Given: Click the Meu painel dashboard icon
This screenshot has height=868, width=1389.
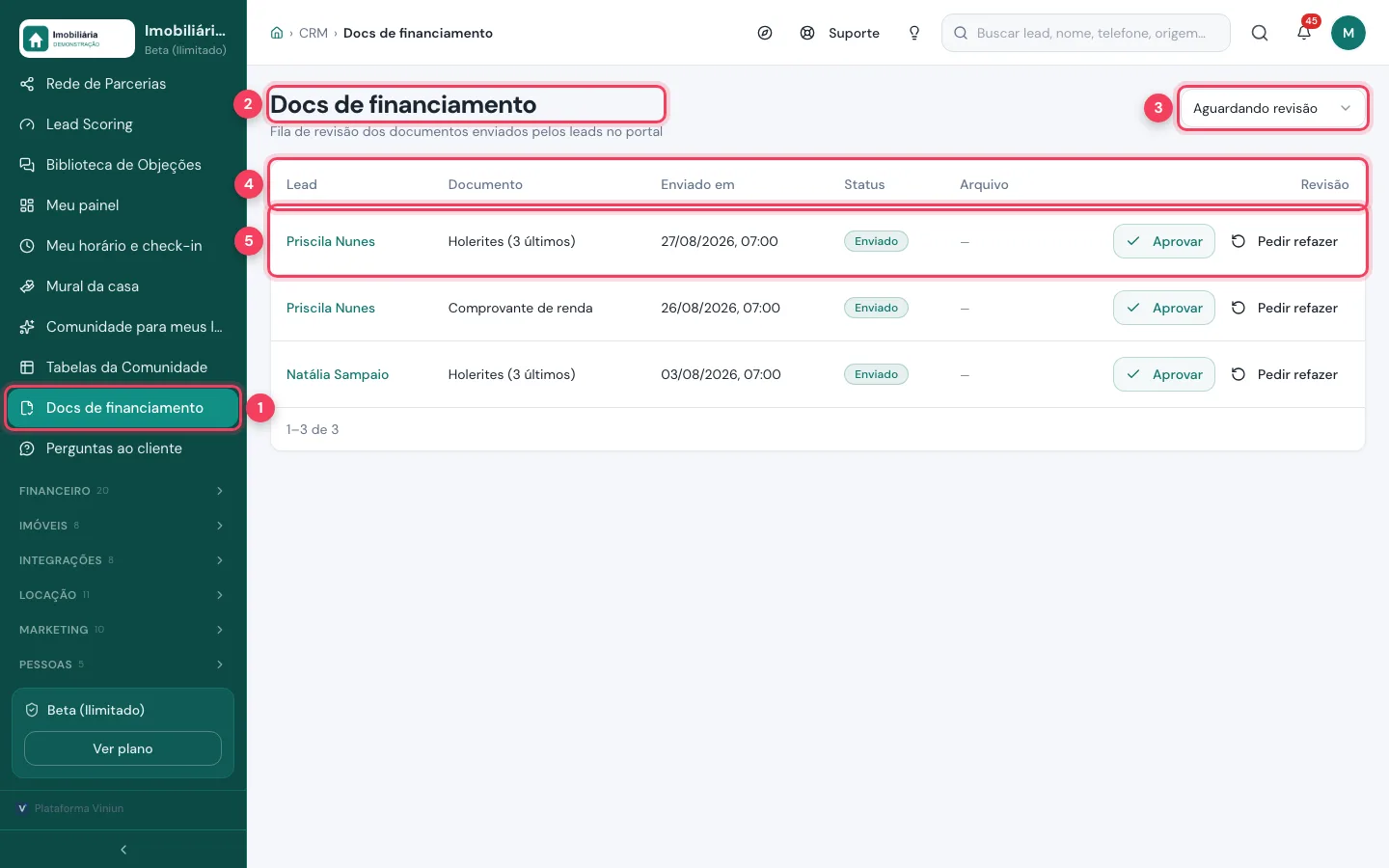Looking at the screenshot, I should pos(27,205).
